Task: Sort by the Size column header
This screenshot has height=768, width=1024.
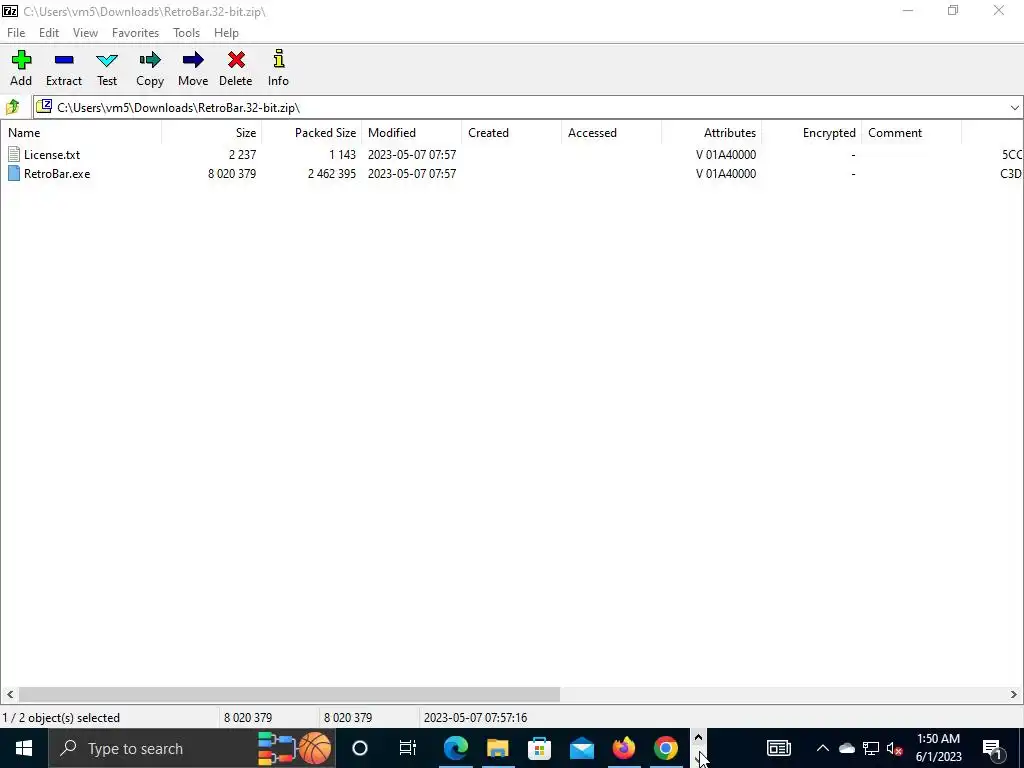Action: [x=212, y=133]
